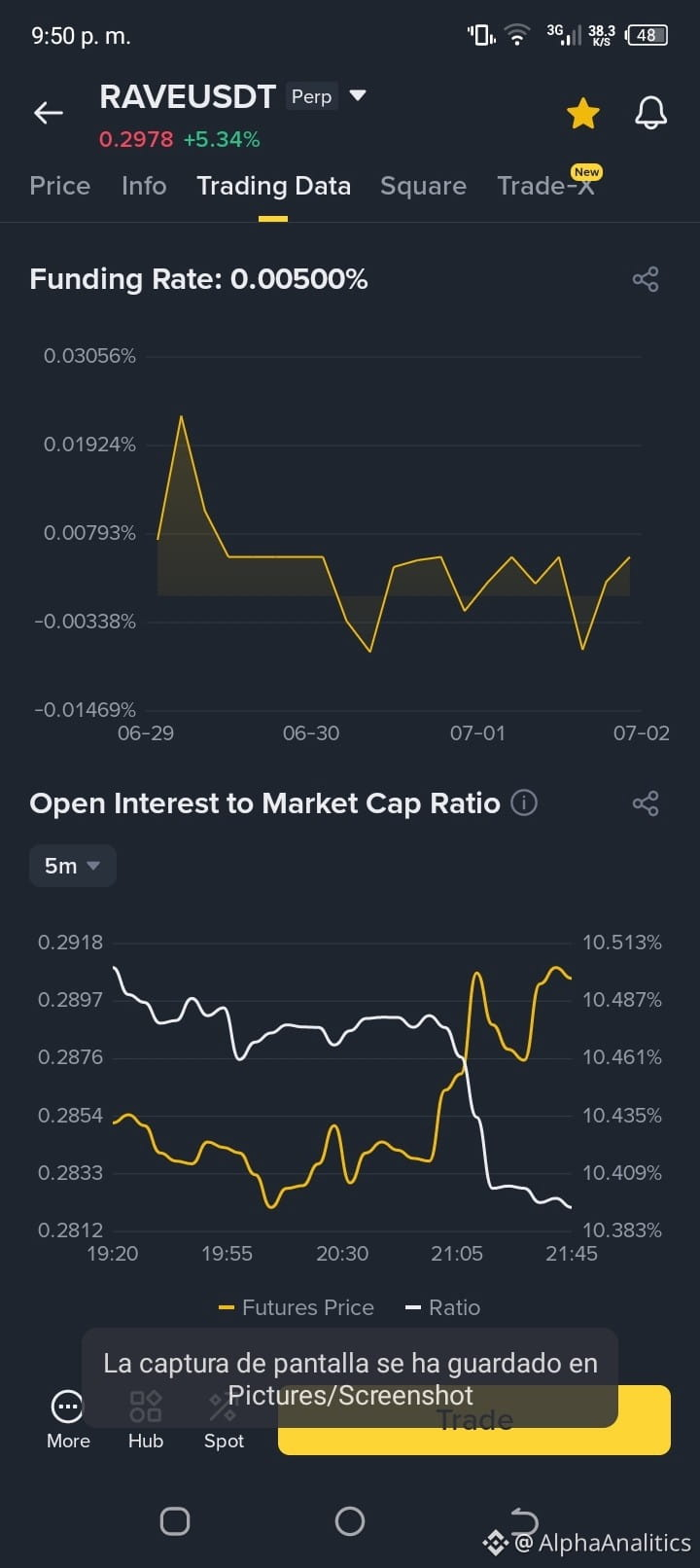This screenshot has width=700, height=1568.
Task: Tap the Perp contract type label
Action: click(x=311, y=96)
